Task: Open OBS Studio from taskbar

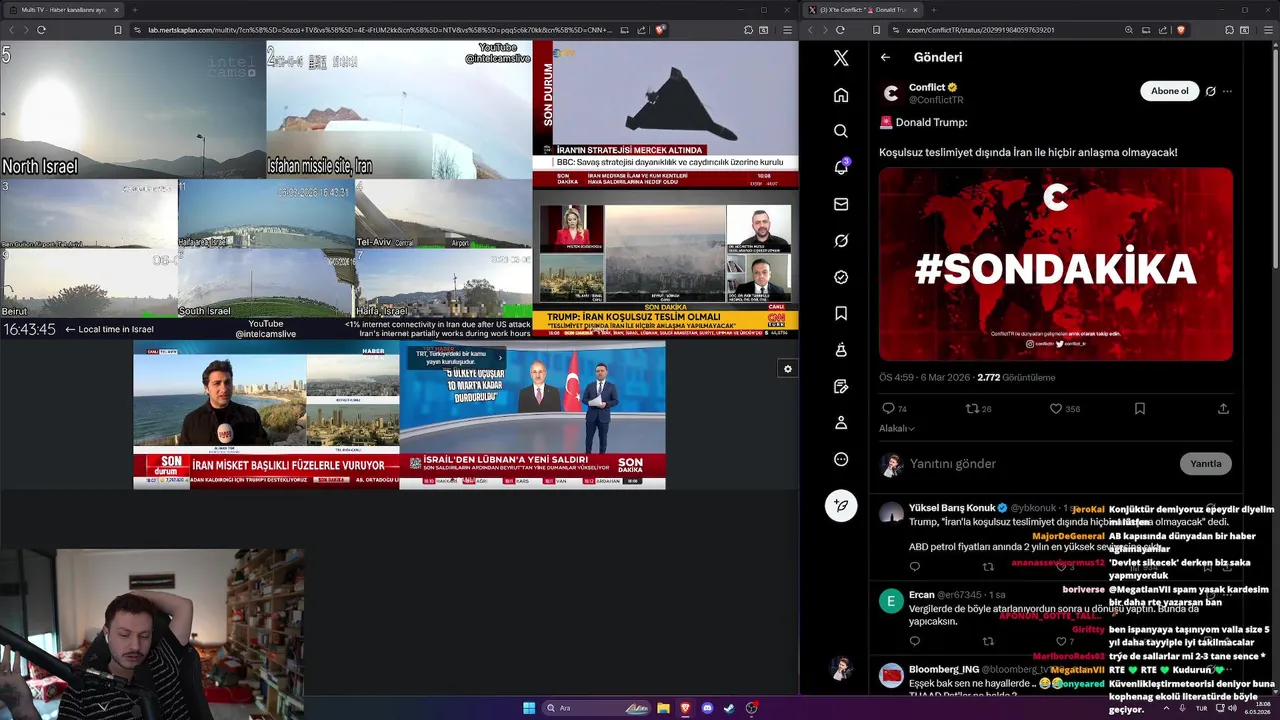Action: 751,708
